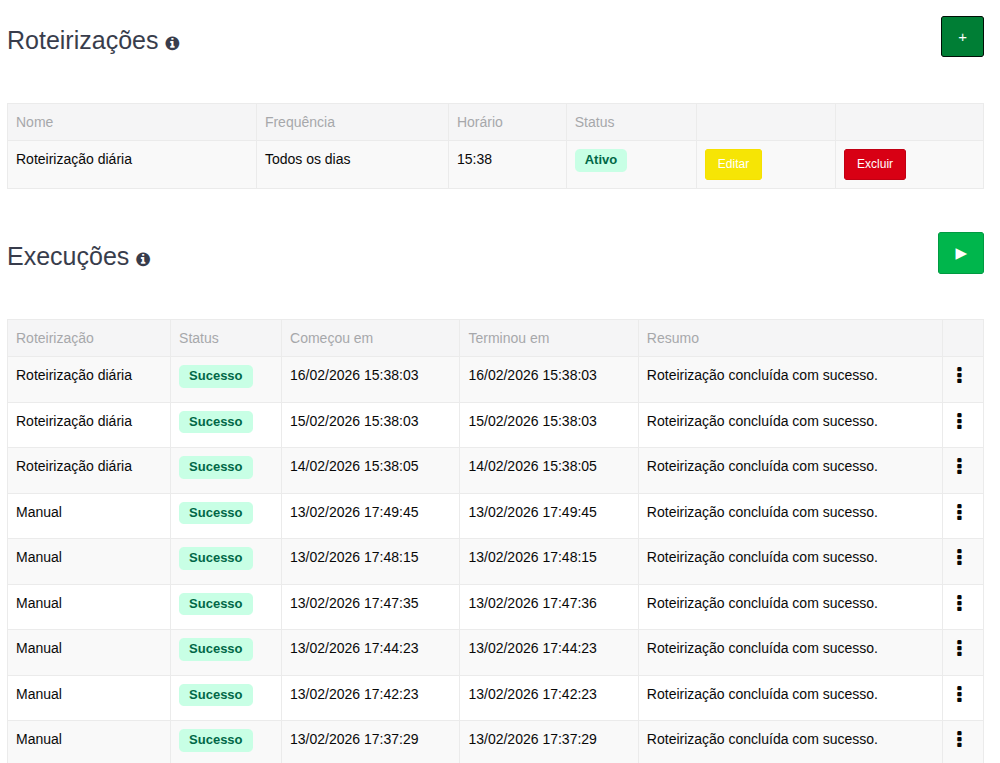
Task: Run a manual execution with the play button
Action: click(960, 253)
